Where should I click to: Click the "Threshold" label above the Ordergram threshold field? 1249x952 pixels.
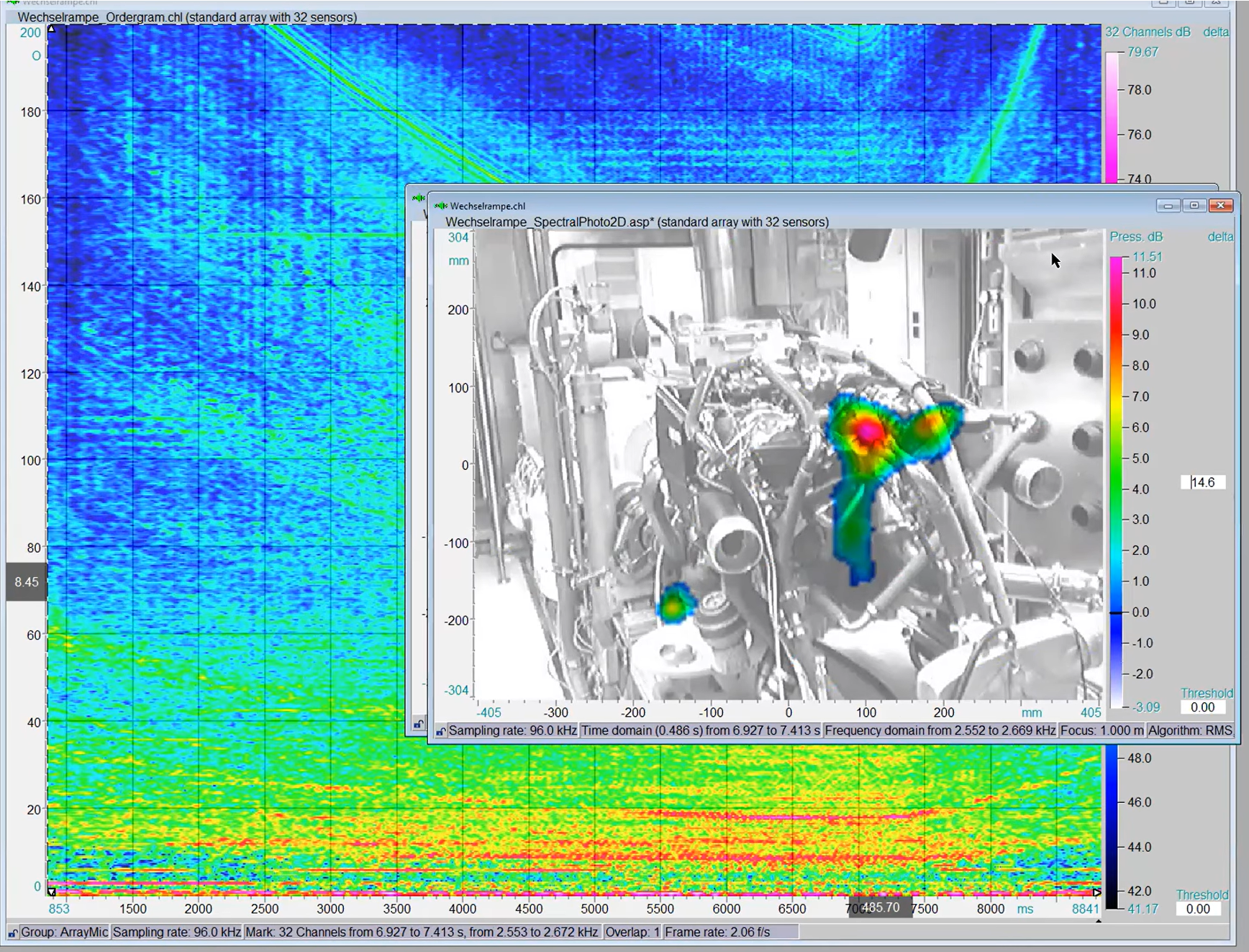pyautogui.click(x=1202, y=895)
